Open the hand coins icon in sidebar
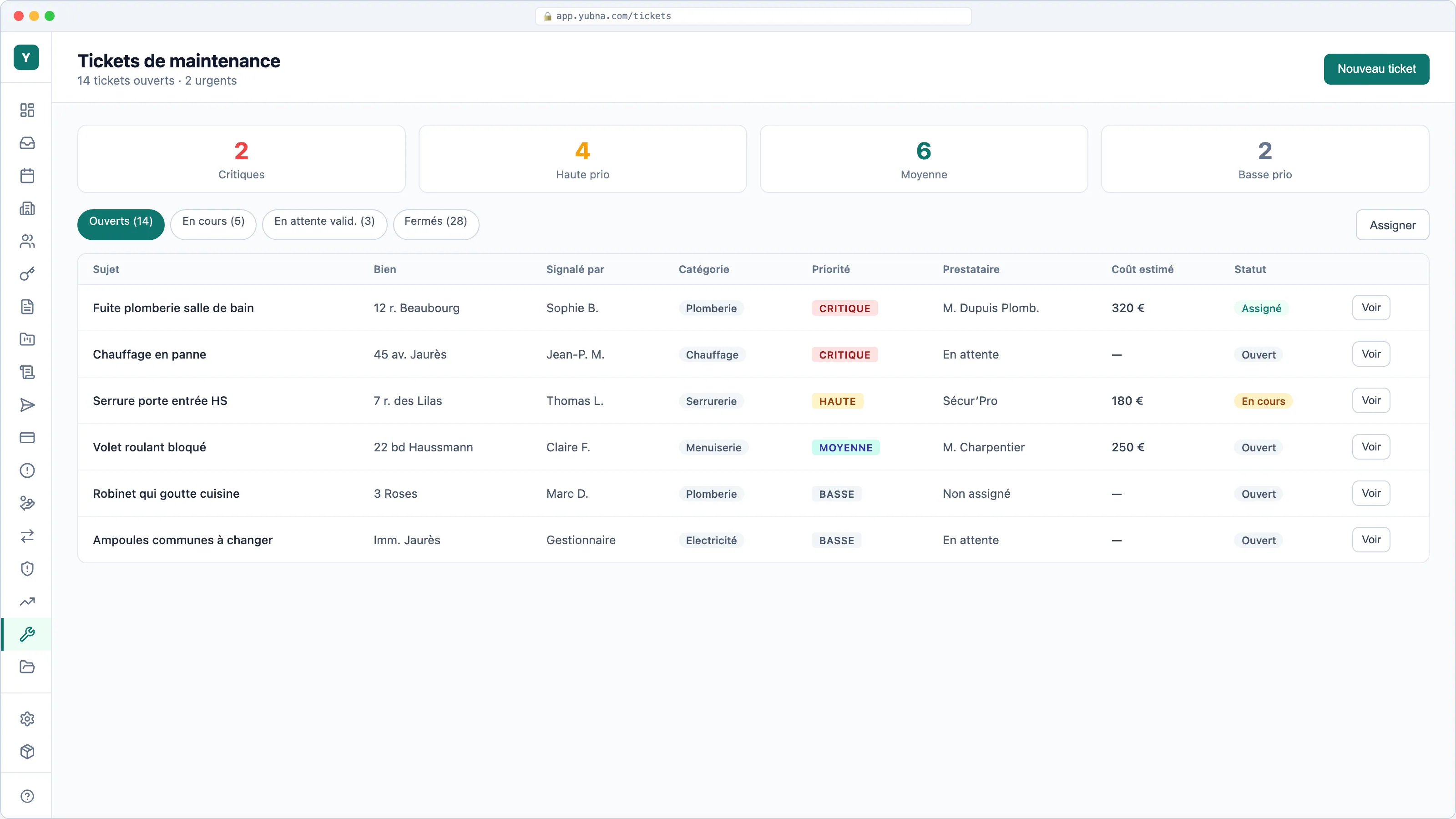 tap(27, 503)
